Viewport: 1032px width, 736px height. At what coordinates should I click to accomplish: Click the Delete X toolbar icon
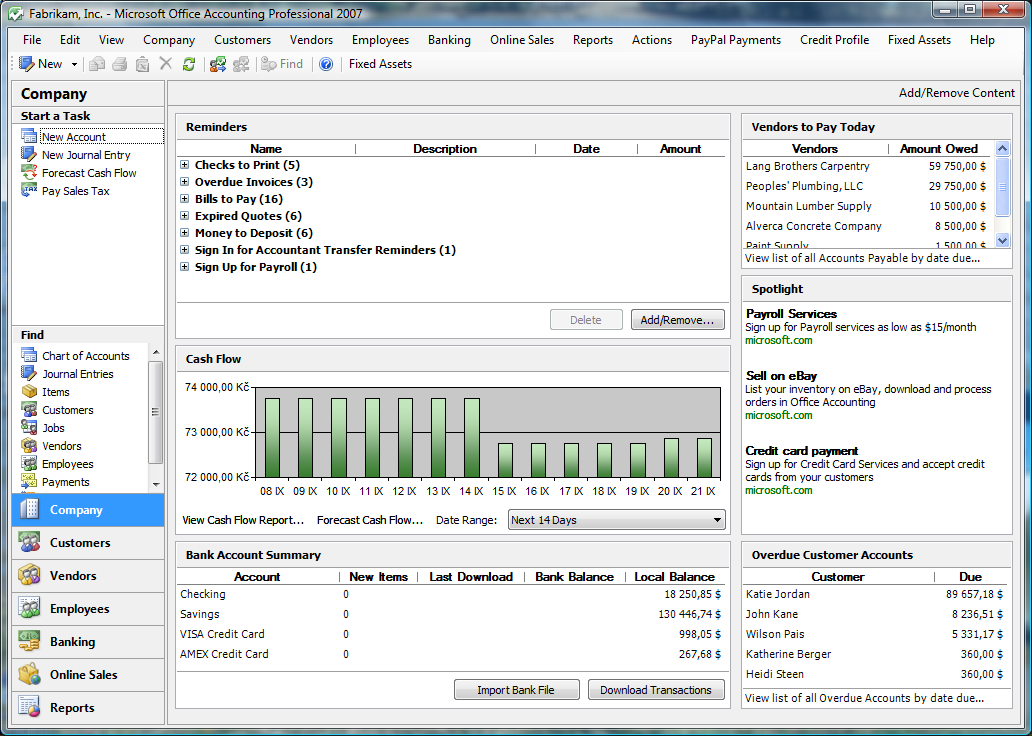click(166, 64)
